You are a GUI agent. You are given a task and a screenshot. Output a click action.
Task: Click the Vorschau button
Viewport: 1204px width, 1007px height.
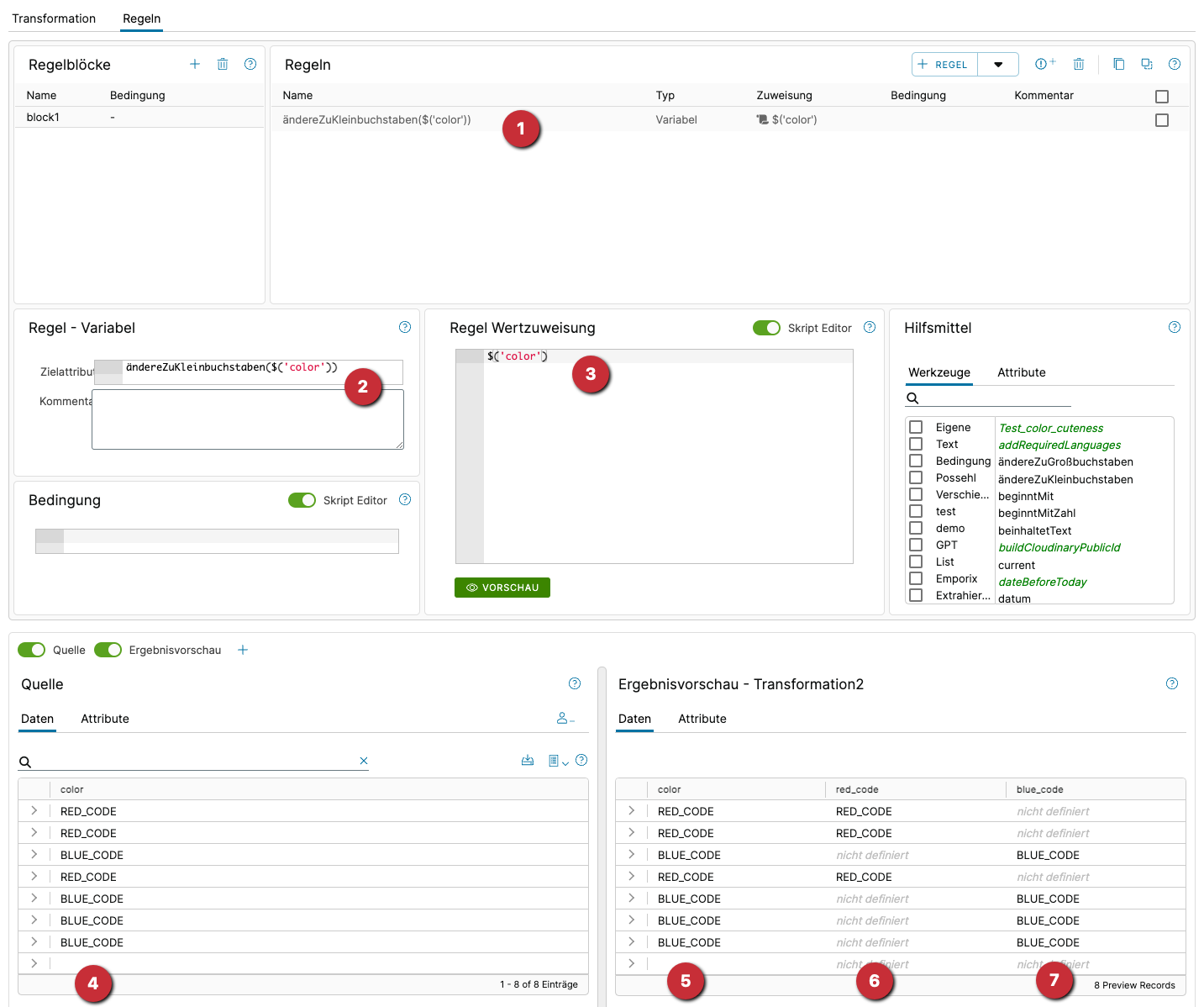click(x=502, y=588)
